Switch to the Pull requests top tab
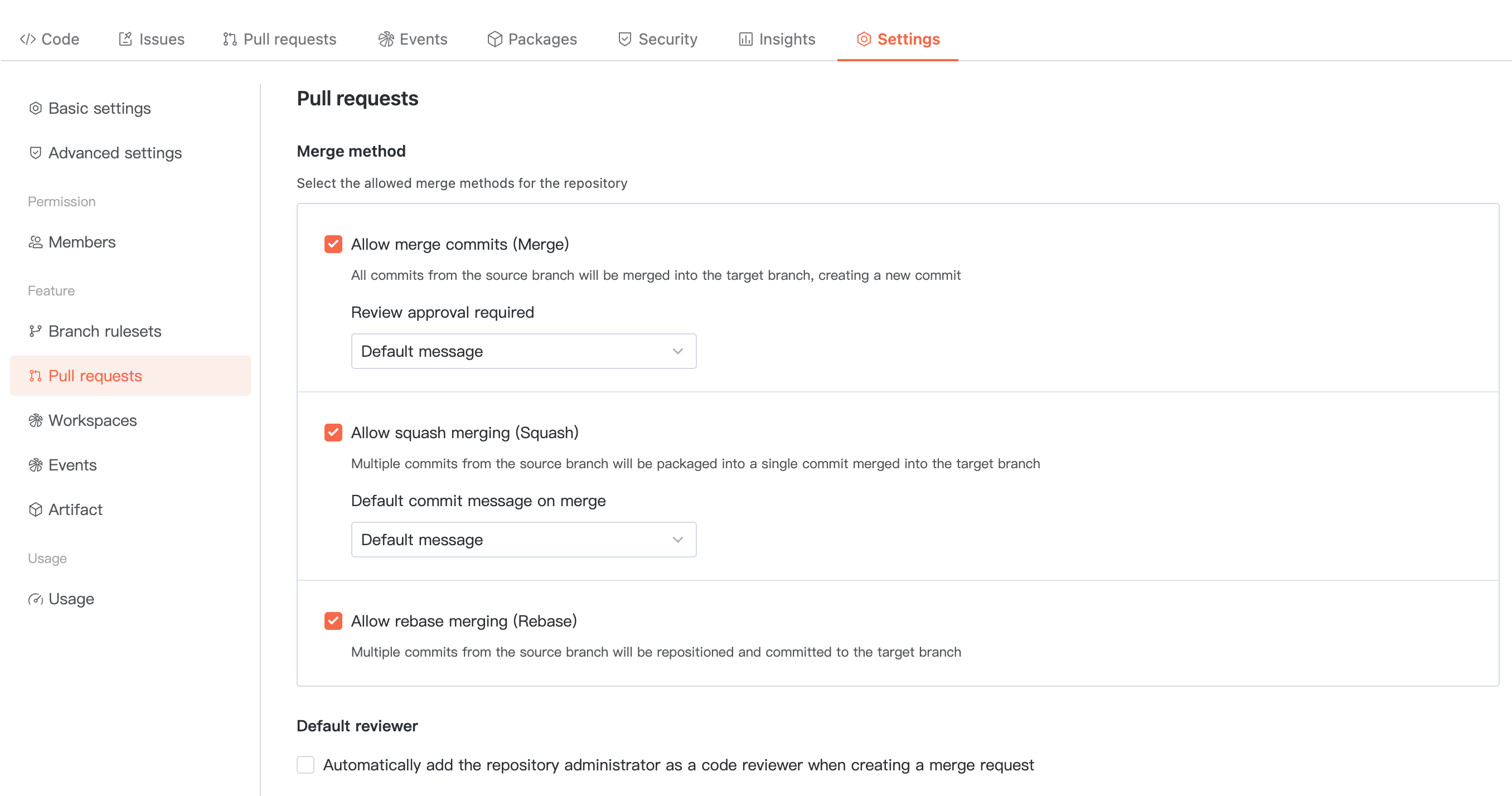The width and height of the screenshot is (1512, 796). [x=280, y=40]
